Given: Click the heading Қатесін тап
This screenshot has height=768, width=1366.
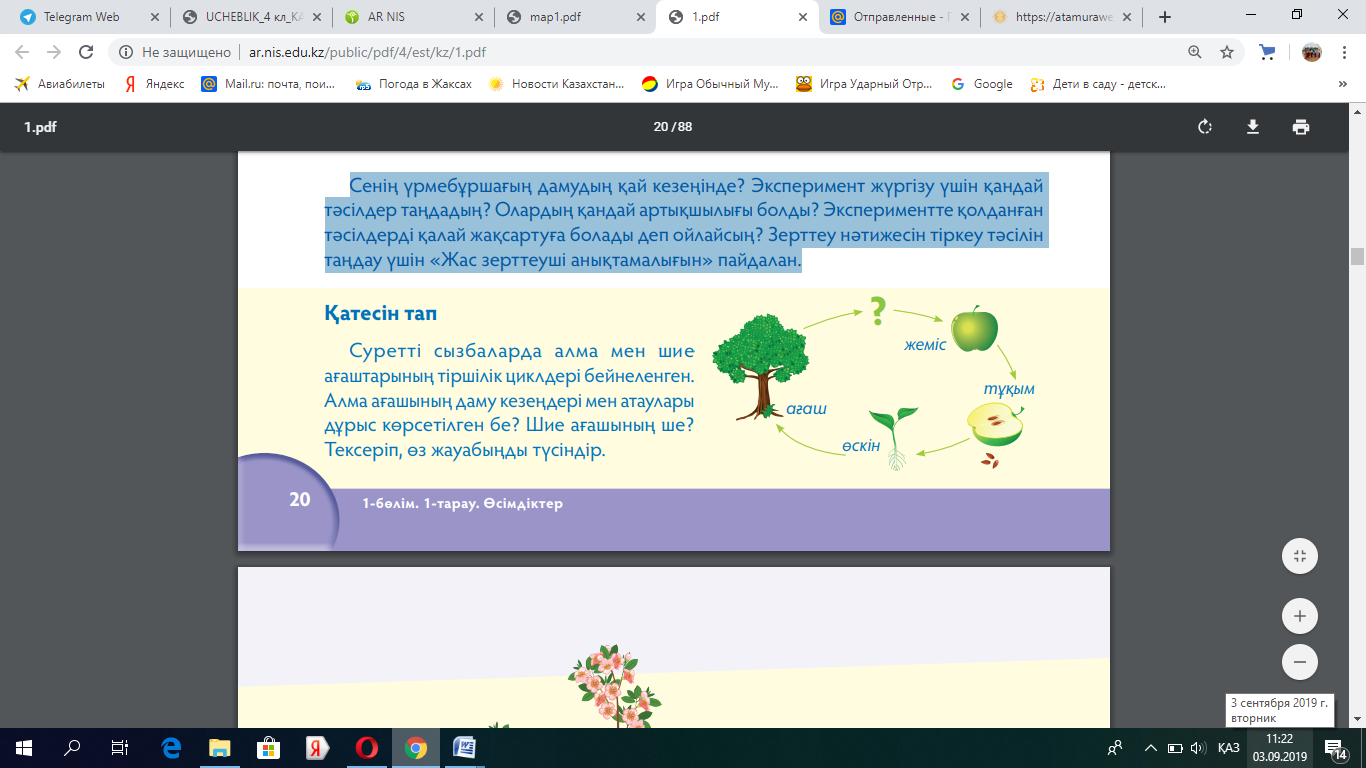Looking at the screenshot, I should pos(381,313).
